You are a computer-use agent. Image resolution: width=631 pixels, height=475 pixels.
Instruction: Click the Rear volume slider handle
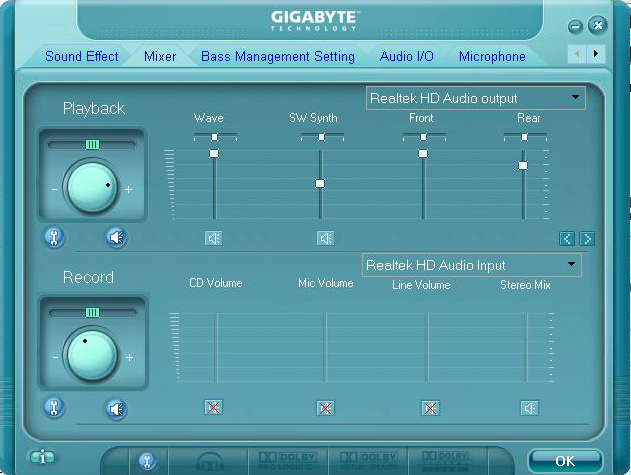(x=523, y=165)
